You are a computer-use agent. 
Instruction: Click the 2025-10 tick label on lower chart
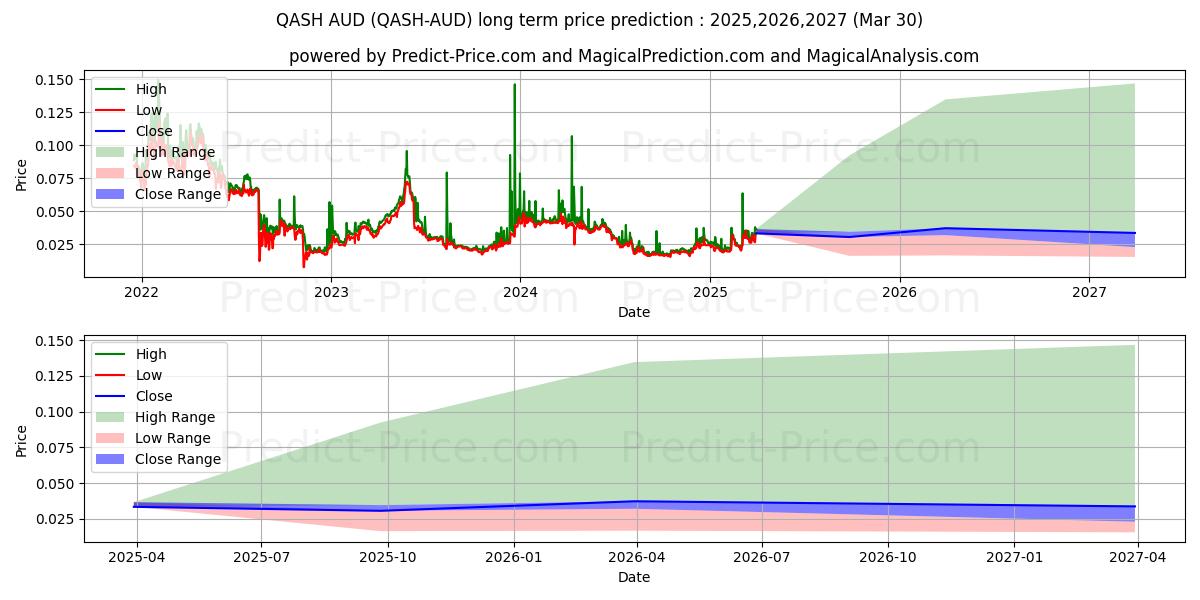[x=387, y=557]
